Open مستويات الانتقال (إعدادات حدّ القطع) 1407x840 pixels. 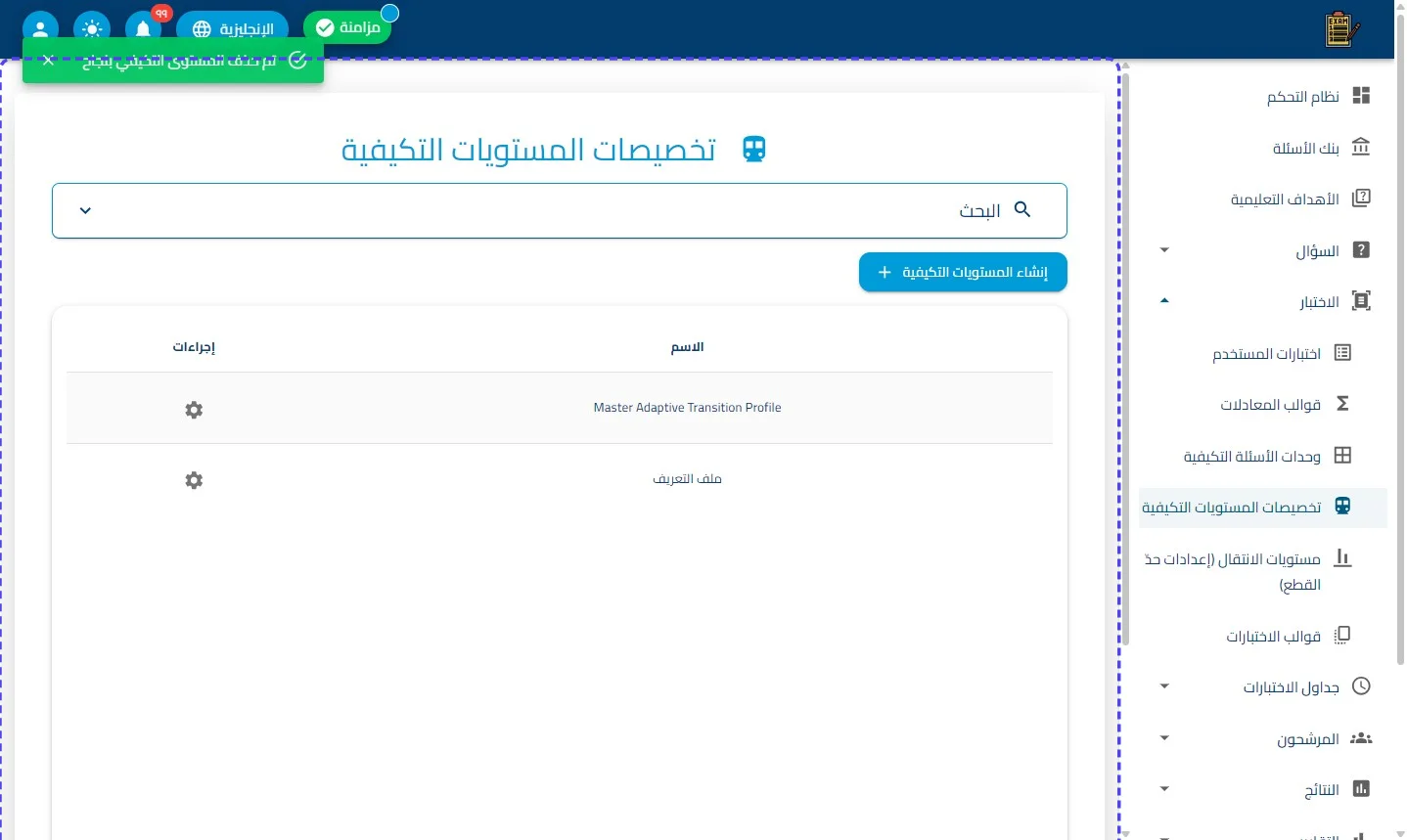coord(1263,571)
